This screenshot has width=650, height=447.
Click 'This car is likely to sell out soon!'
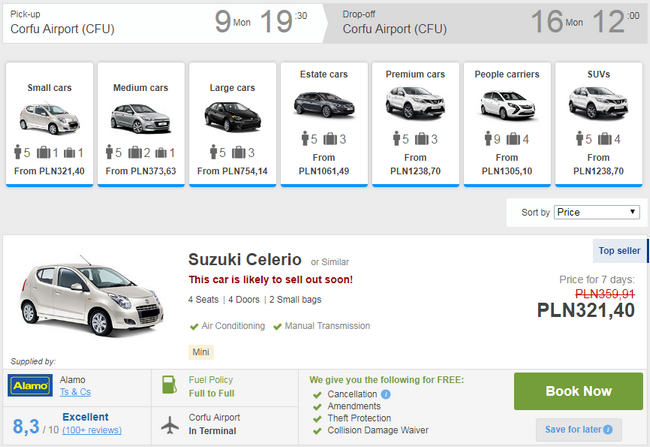271,279
